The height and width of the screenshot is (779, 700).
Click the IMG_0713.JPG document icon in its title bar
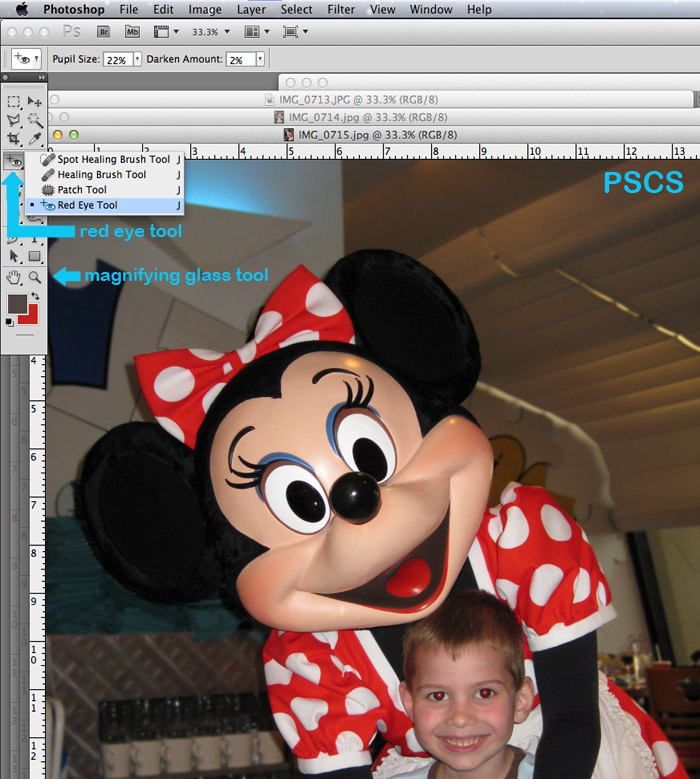(x=269, y=100)
